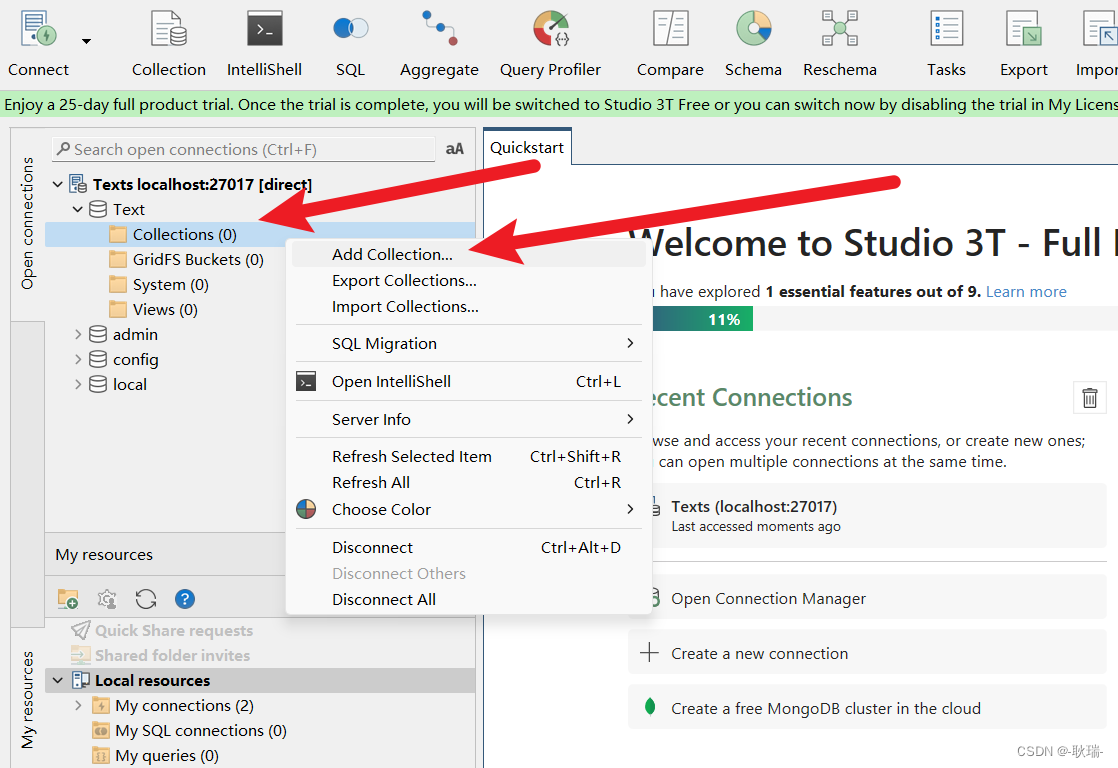Select Quick Share requests item
This screenshot has width=1118, height=768.
click(163, 630)
